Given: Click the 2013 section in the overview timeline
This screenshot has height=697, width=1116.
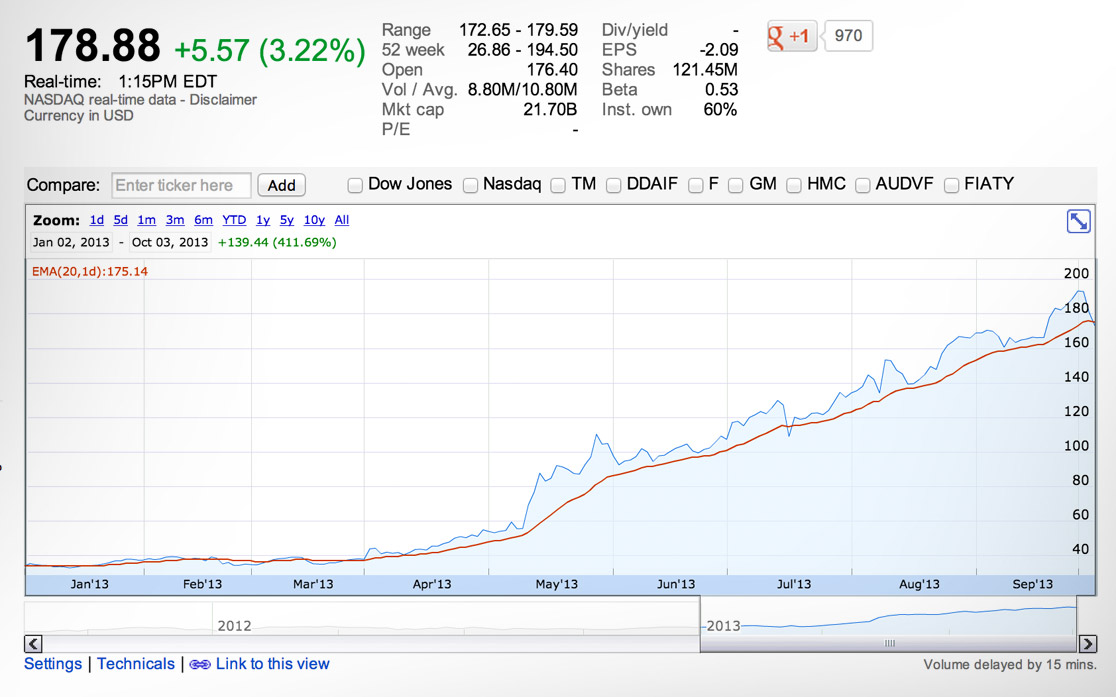Looking at the screenshot, I should click(x=723, y=626).
